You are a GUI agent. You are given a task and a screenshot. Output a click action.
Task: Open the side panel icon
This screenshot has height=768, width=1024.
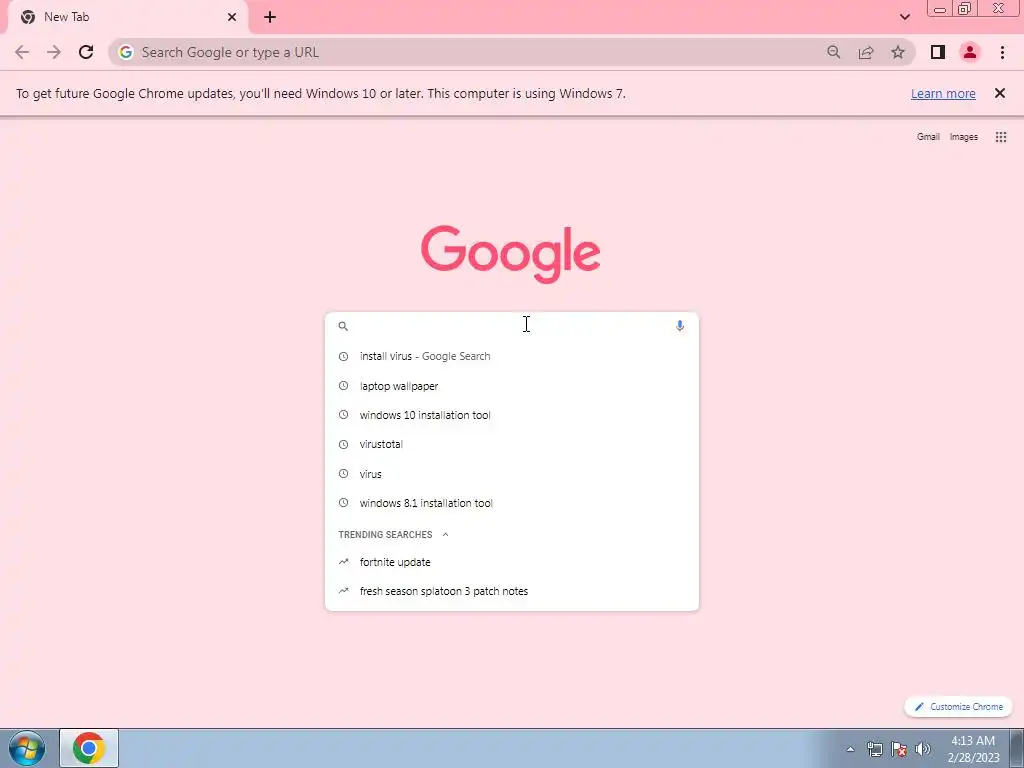pyautogui.click(x=938, y=52)
